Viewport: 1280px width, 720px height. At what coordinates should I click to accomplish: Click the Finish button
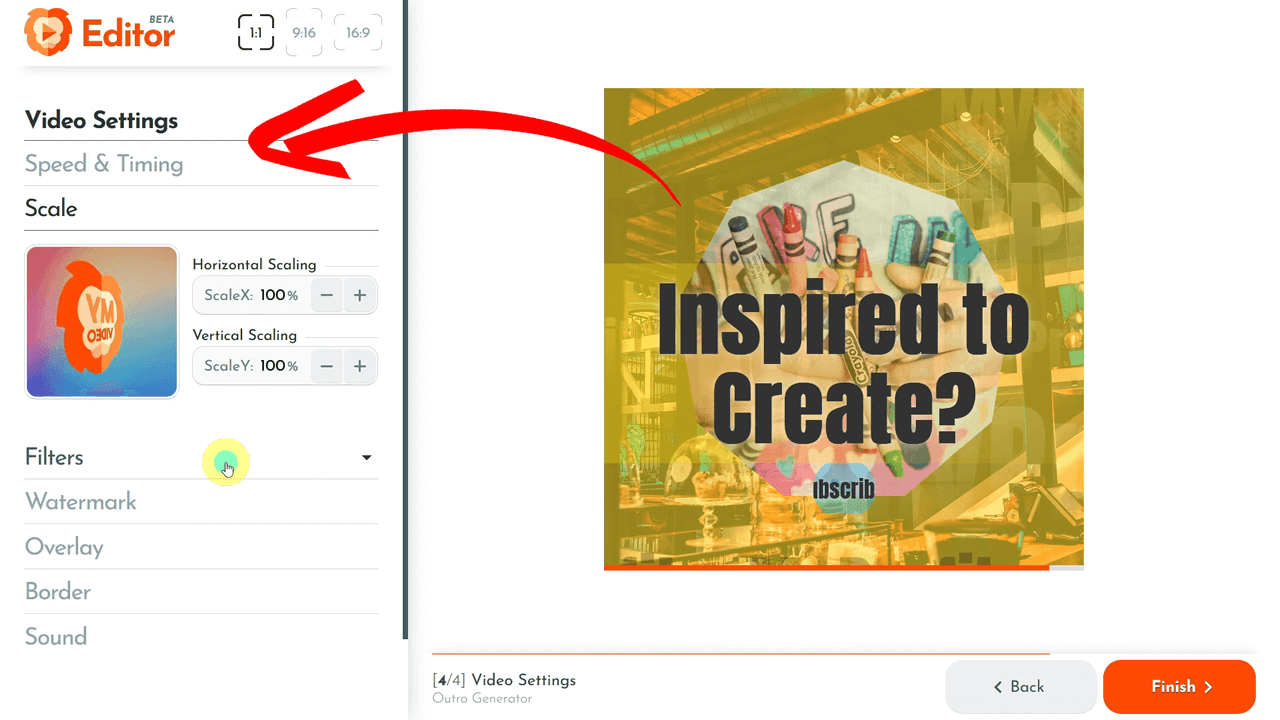(1179, 687)
